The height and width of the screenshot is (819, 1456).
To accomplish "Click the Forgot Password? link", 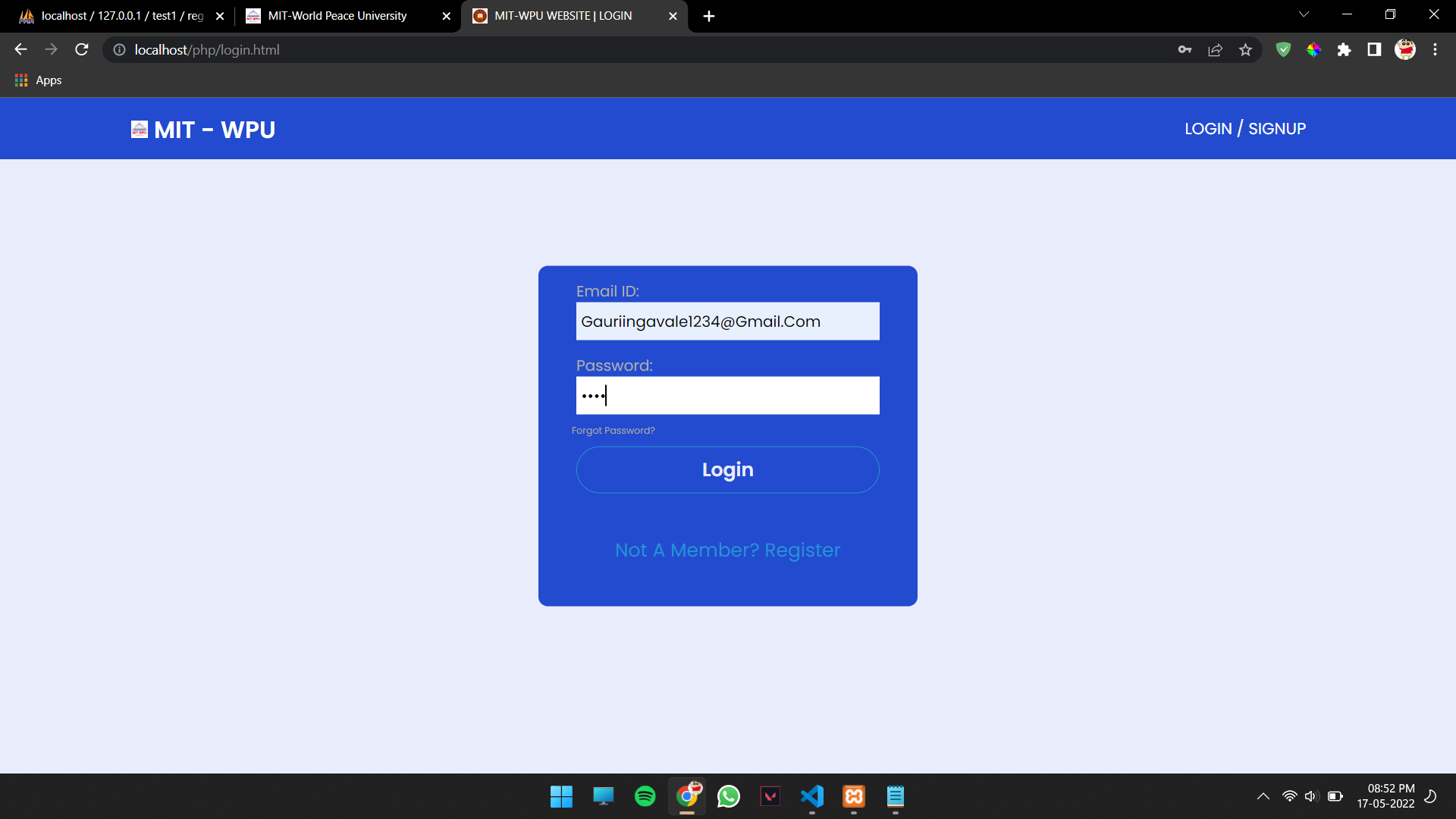I will pos(613,430).
